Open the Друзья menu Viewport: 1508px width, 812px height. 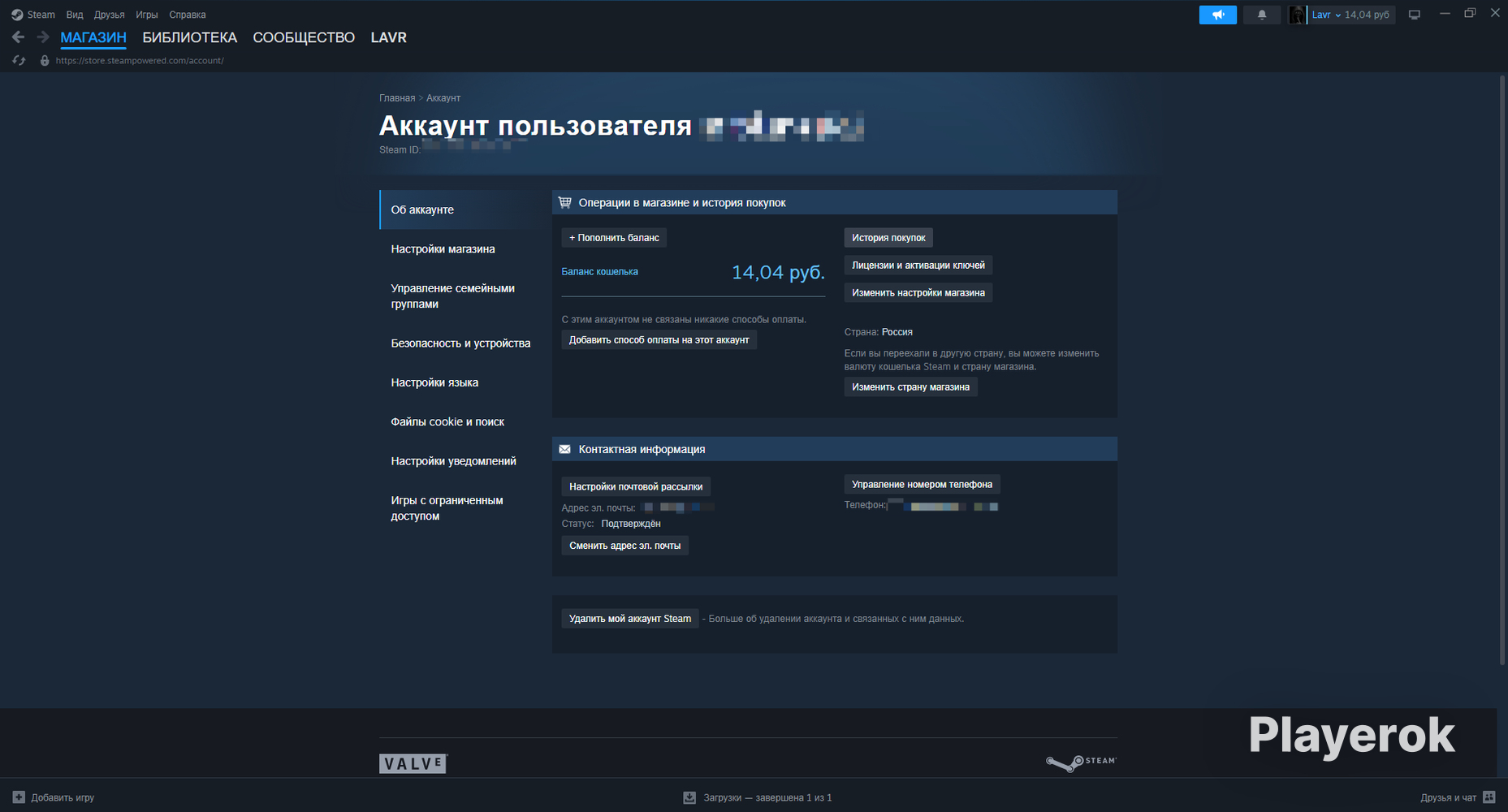point(109,15)
